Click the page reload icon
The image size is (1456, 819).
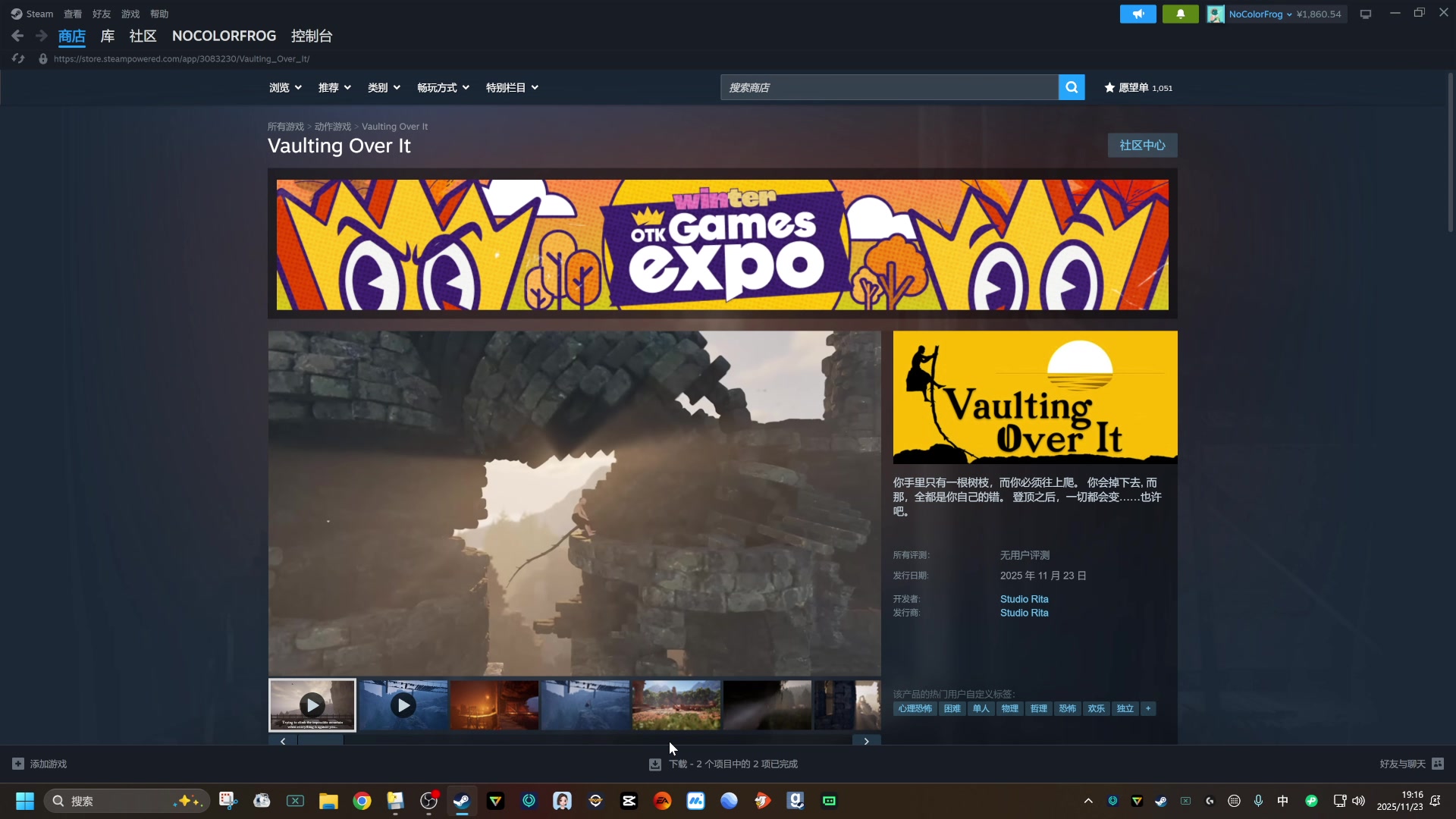(18, 58)
